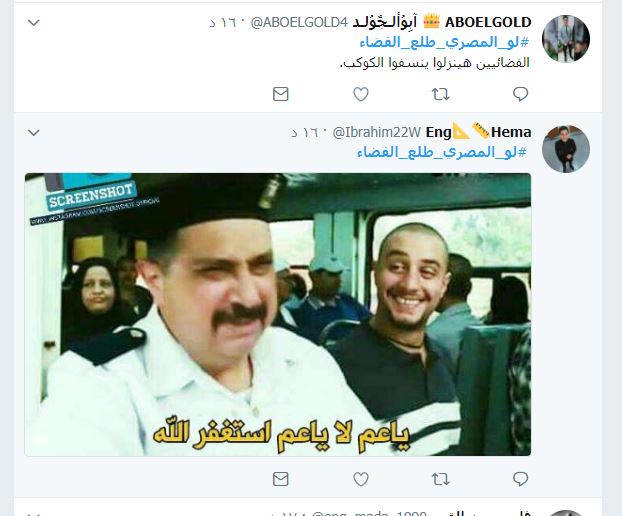Reply to Eng Hema's meme tweet

tap(520, 479)
